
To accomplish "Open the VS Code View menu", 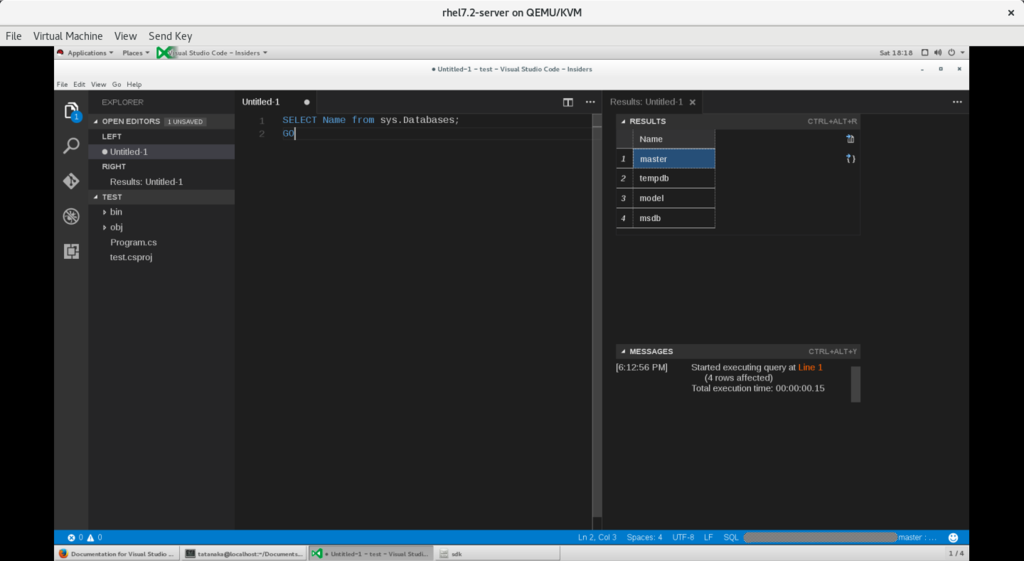I will pyautogui.click(x=99, y=84).
